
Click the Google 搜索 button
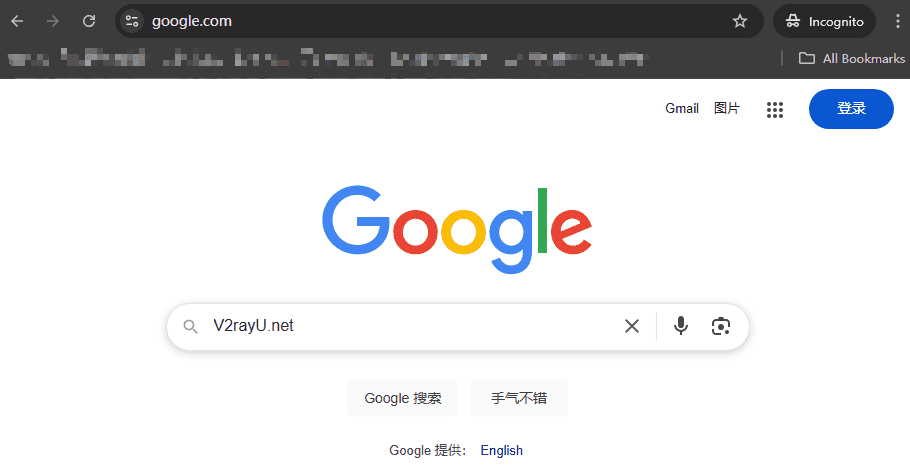coord(403,398)
